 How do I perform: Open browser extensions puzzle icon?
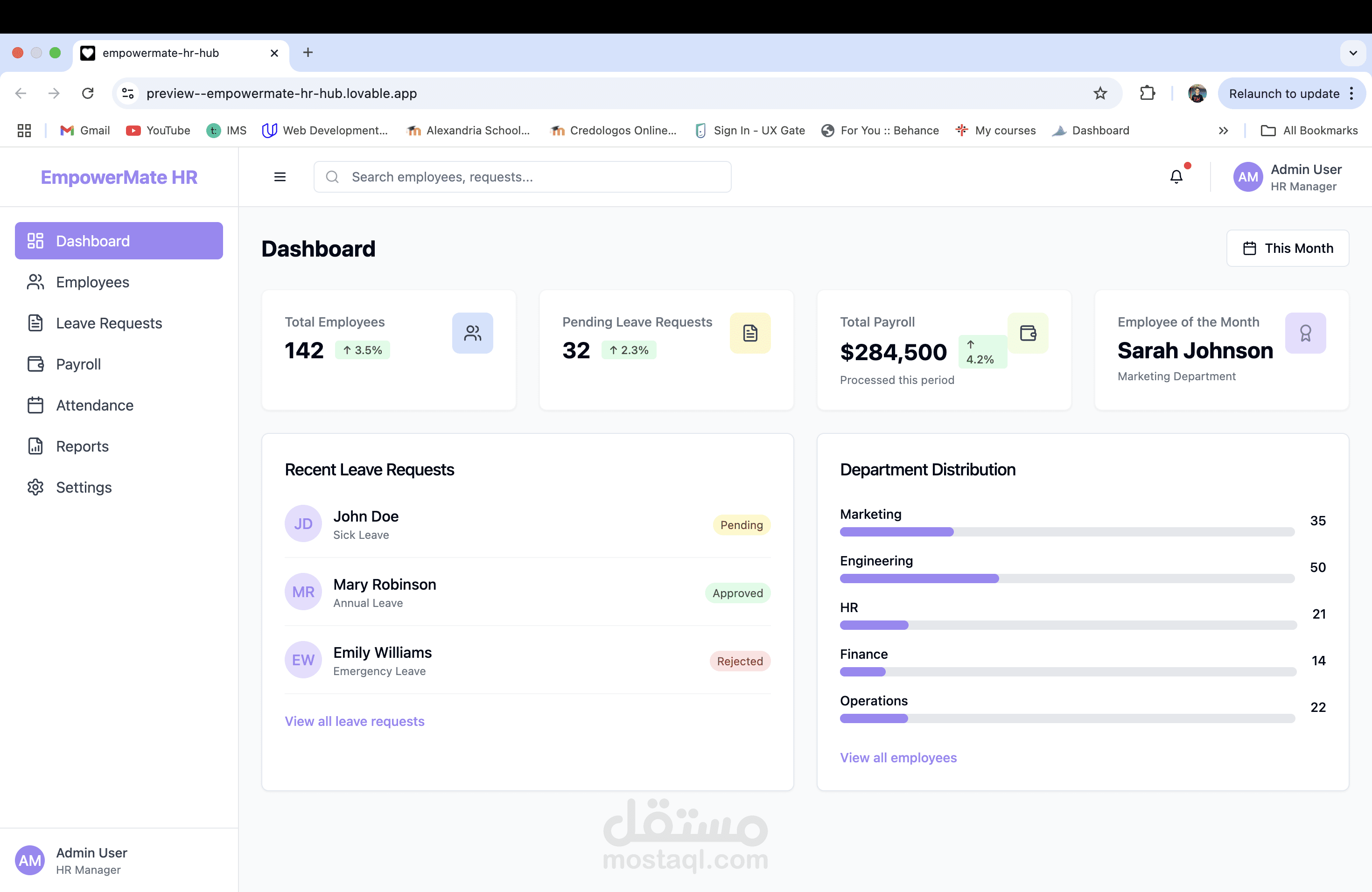[1147, 93]
